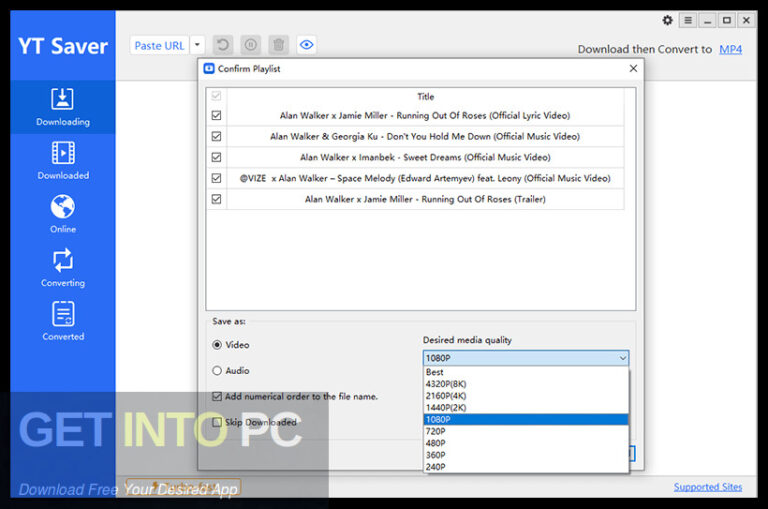Choose 2160P(4K) quality option

[x=526, y=395]
